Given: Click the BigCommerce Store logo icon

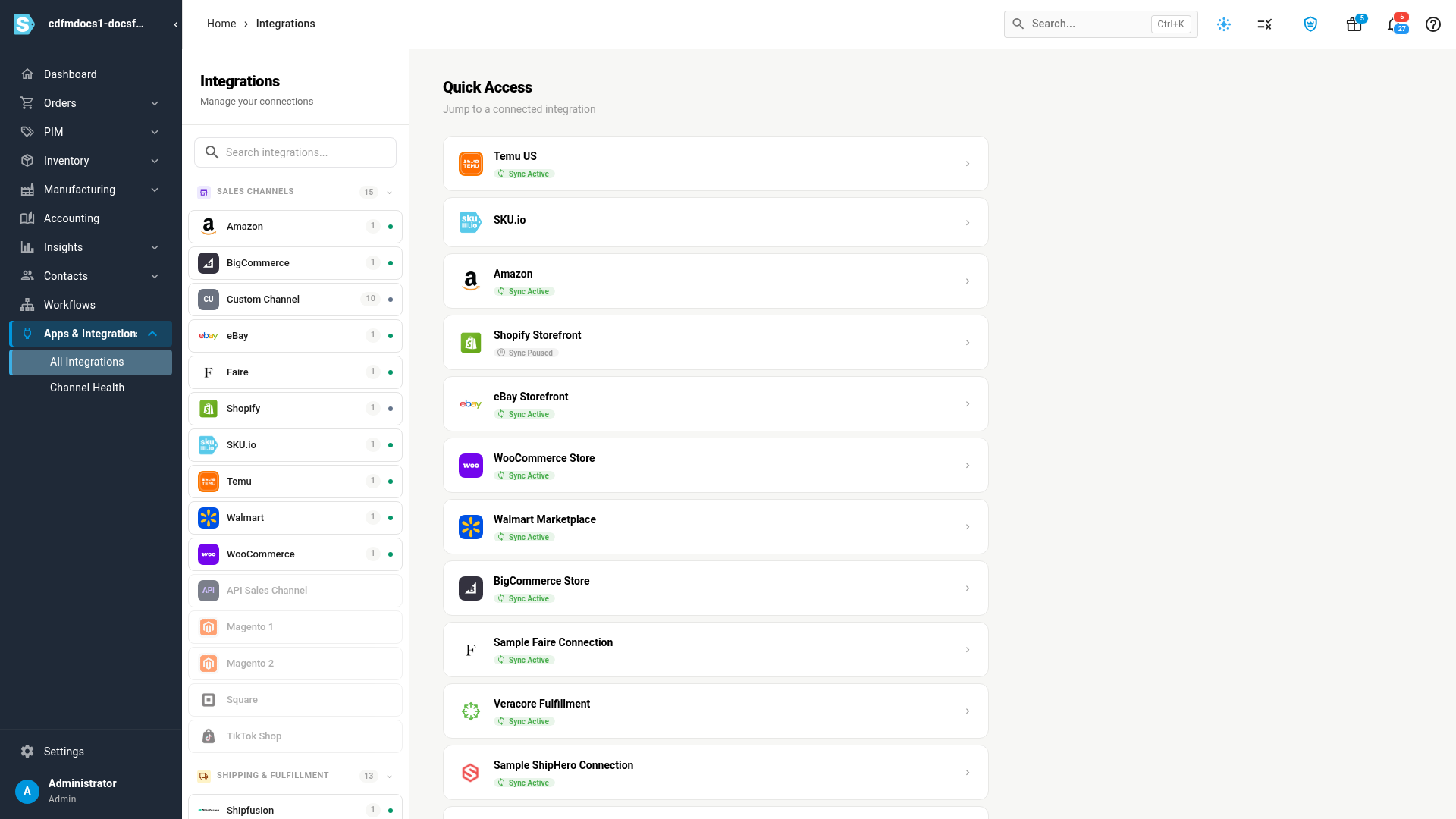Looking at the screenshot, I should [471, 588].
